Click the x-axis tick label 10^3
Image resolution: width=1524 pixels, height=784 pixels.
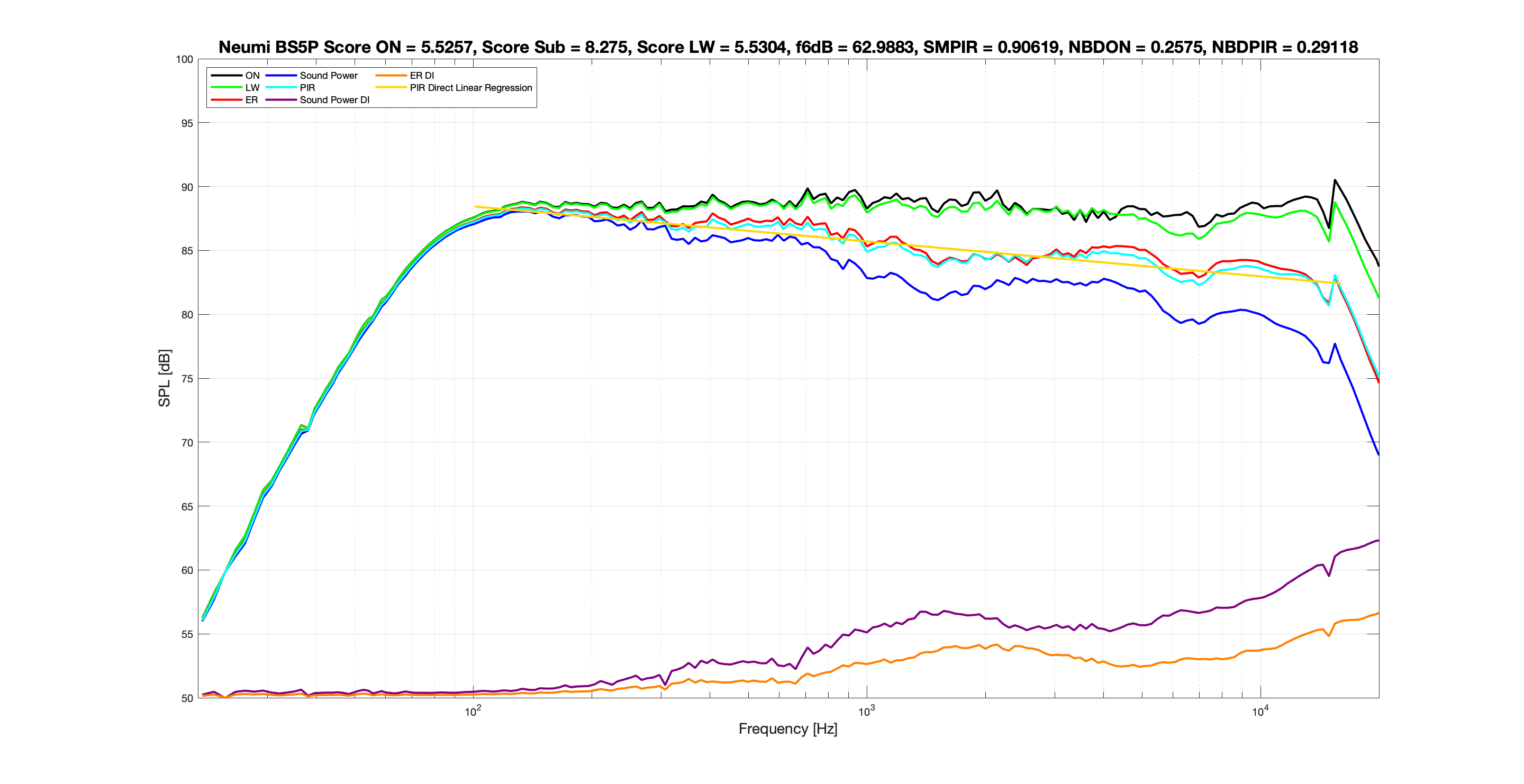[x=867, y=712]
